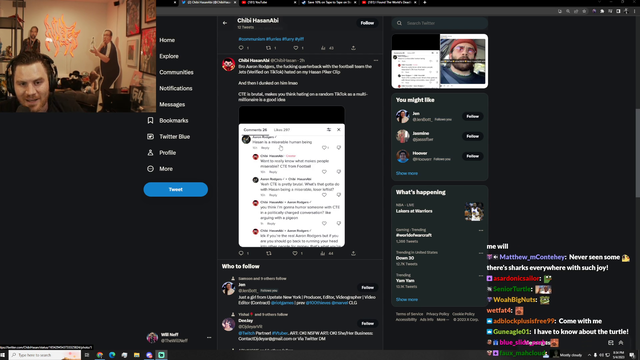The image size is (640, 360).
Task: View analytics of the #communism hashtag tweet
Action: 323,48
